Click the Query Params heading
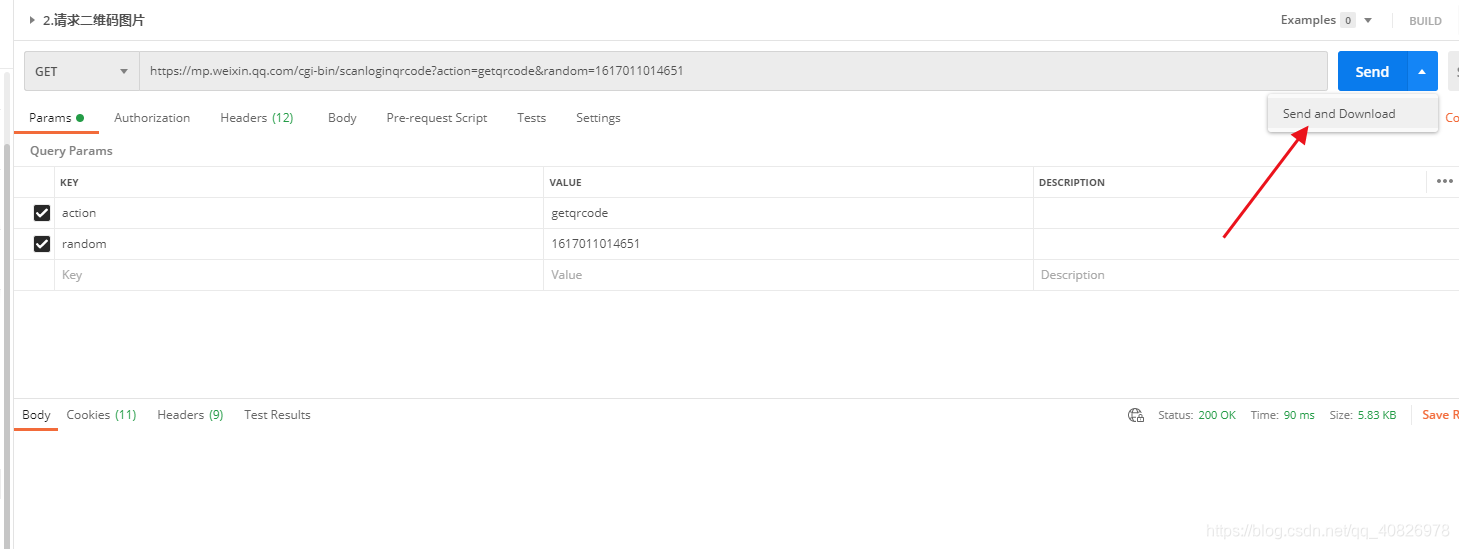The image size is (1459, 549). tap(71, 151)
